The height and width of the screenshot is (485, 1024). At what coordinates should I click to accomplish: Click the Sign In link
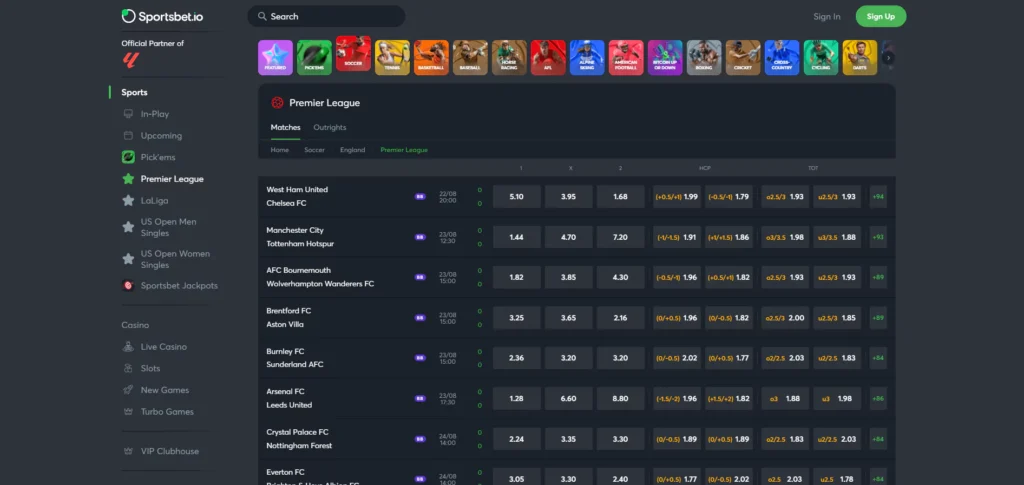point(827,16)
